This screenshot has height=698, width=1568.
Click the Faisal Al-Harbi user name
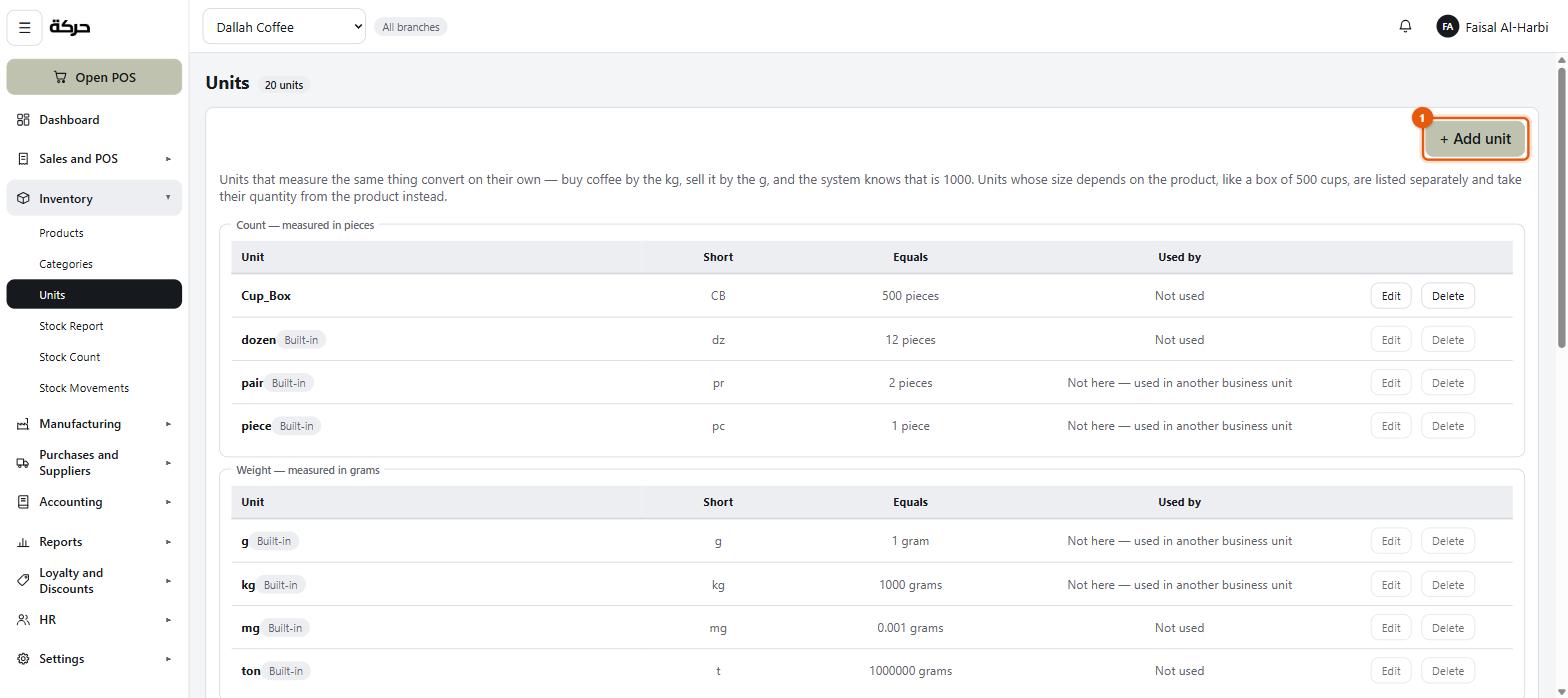point(1506,27)
